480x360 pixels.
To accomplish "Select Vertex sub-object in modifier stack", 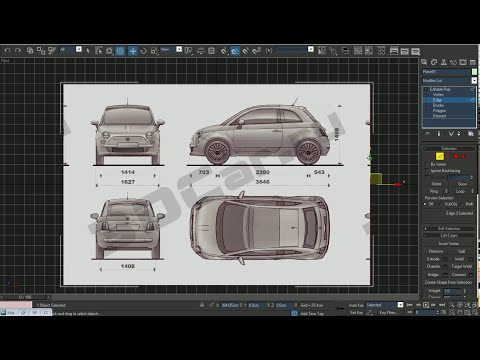I will point(438,95).
